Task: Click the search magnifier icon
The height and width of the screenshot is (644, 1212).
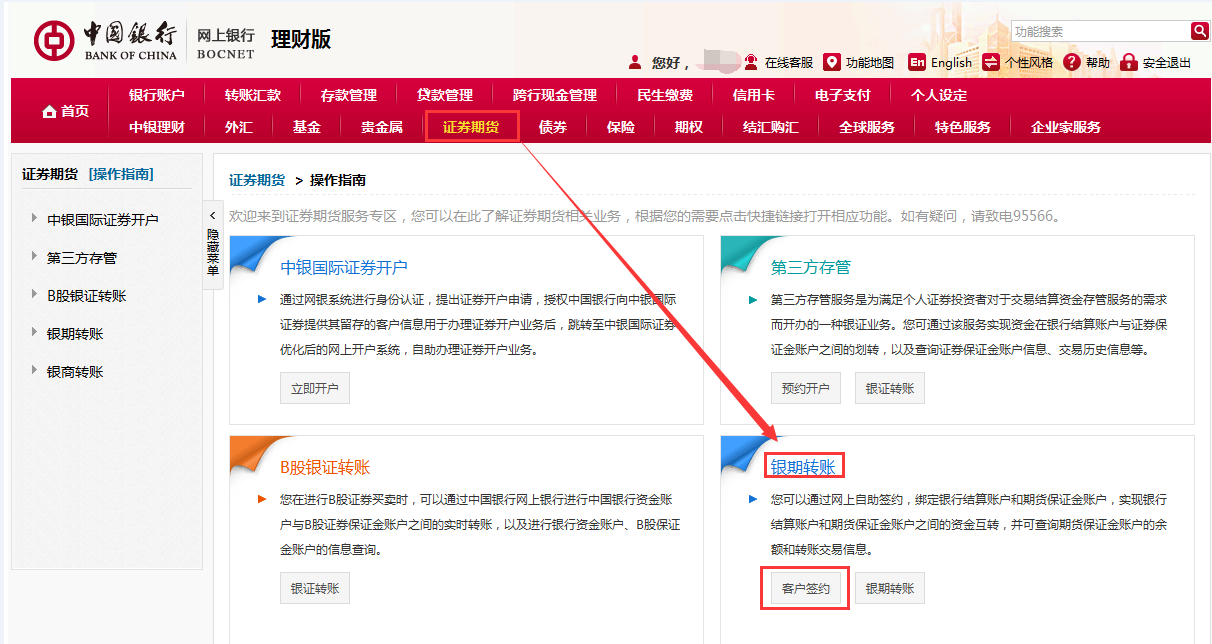Action: (1199, 31)
